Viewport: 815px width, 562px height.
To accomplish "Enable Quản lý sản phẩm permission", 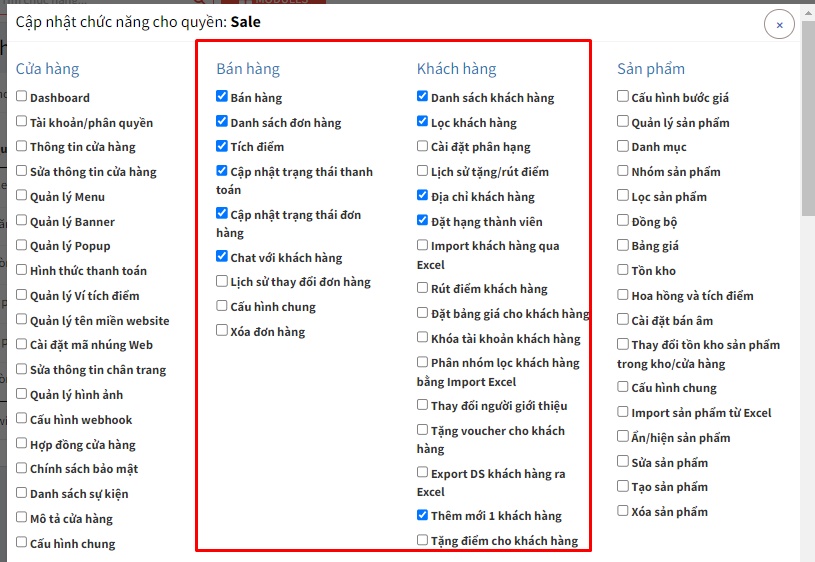I will point(623,122).
